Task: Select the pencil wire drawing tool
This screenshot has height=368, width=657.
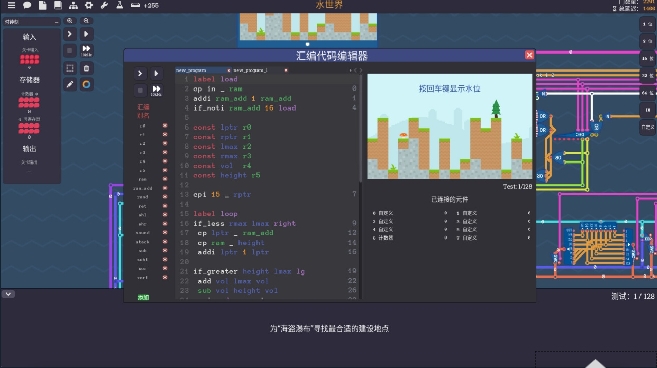Action: point(70,84)
